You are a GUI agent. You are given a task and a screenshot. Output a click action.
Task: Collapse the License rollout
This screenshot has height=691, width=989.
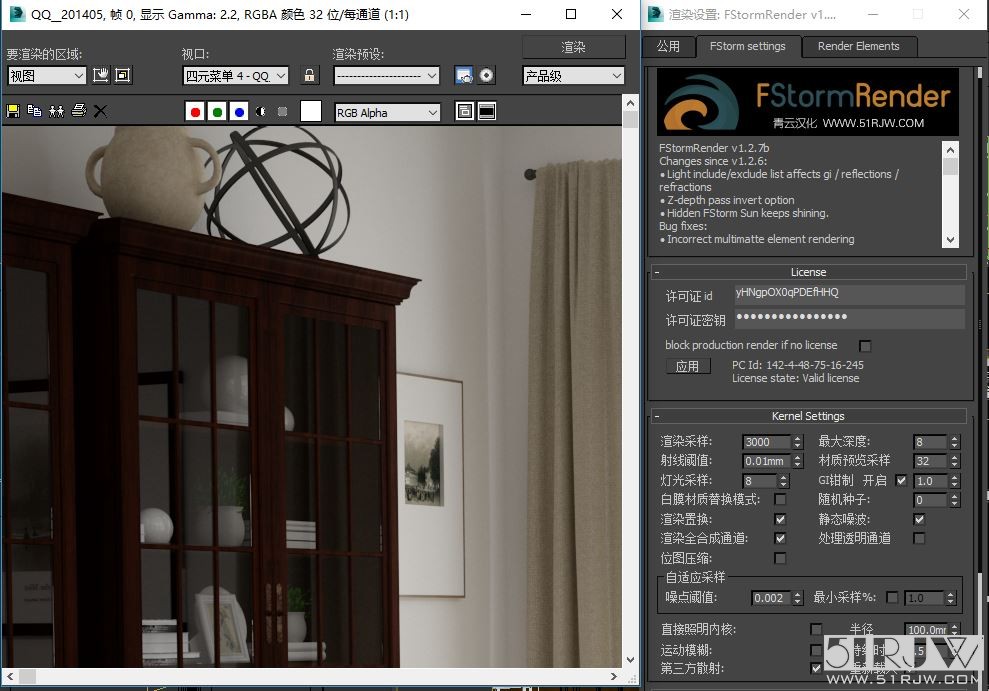pos(809,272)
